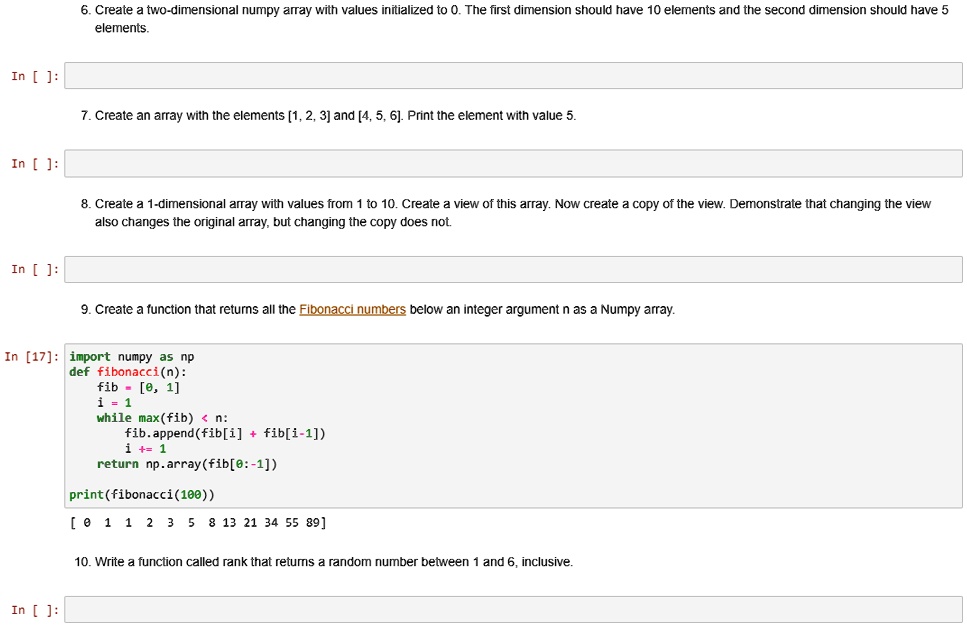Click the 'i = 1' code line
Screen dimensions: 967x627
114,403
